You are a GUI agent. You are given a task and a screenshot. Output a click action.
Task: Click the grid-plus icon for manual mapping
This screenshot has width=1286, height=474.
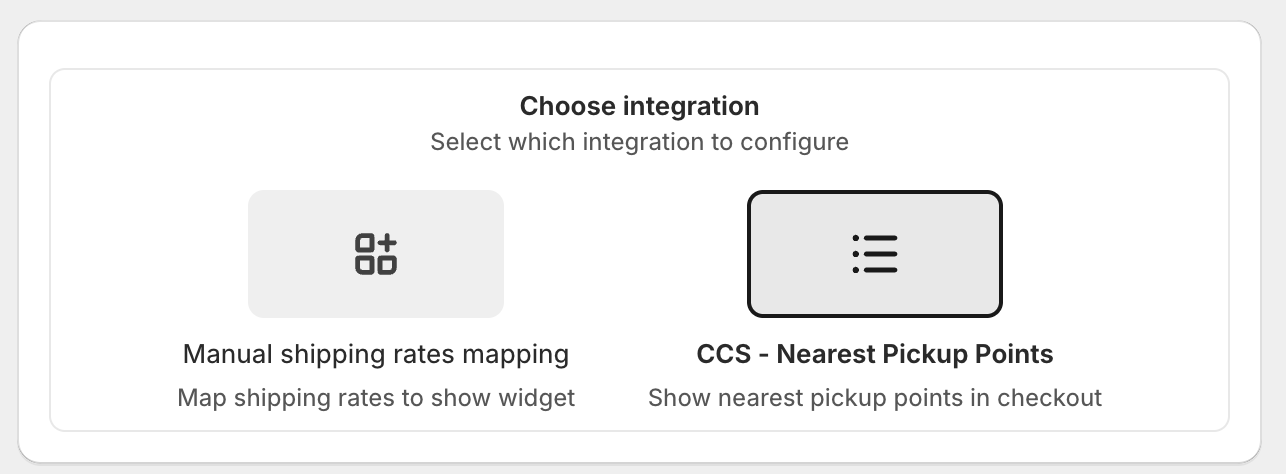tap(376, 254)
